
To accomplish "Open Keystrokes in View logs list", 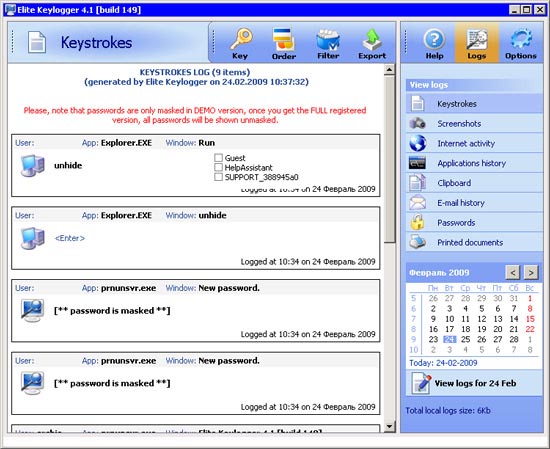I will [x=474, y=103].
